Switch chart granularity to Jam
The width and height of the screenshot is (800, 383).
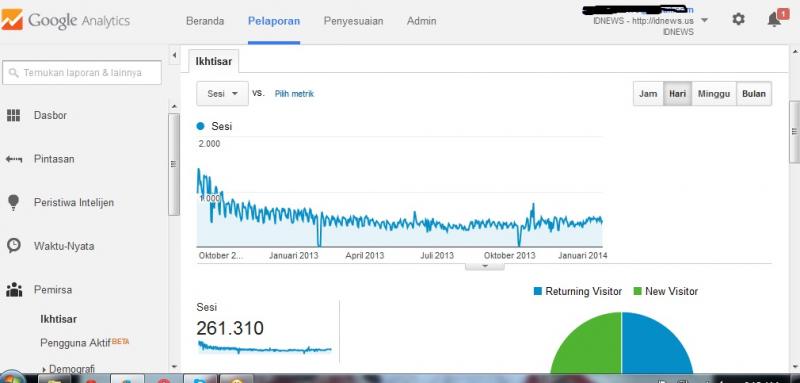point(648,94)
